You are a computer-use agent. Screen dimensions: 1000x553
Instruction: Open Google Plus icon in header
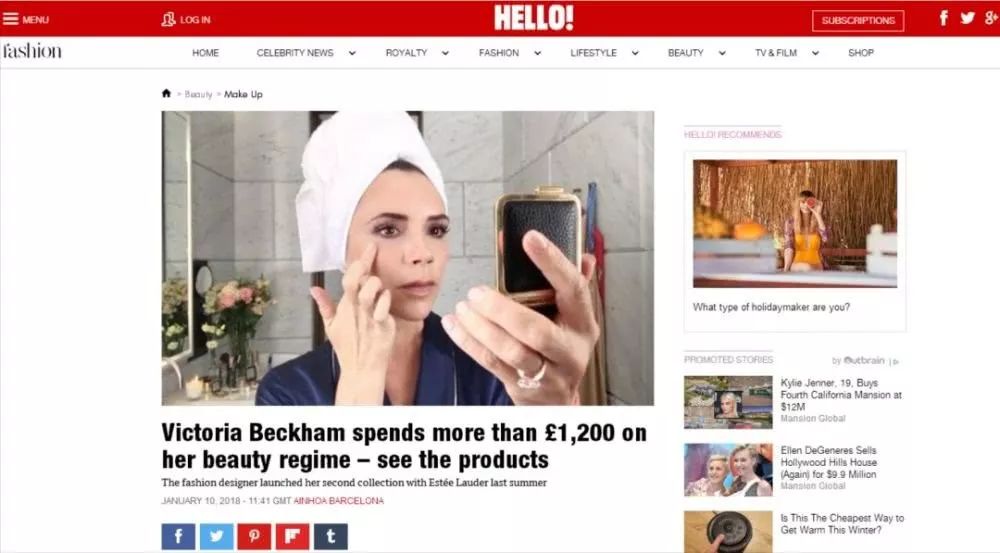tap(991, 18)
